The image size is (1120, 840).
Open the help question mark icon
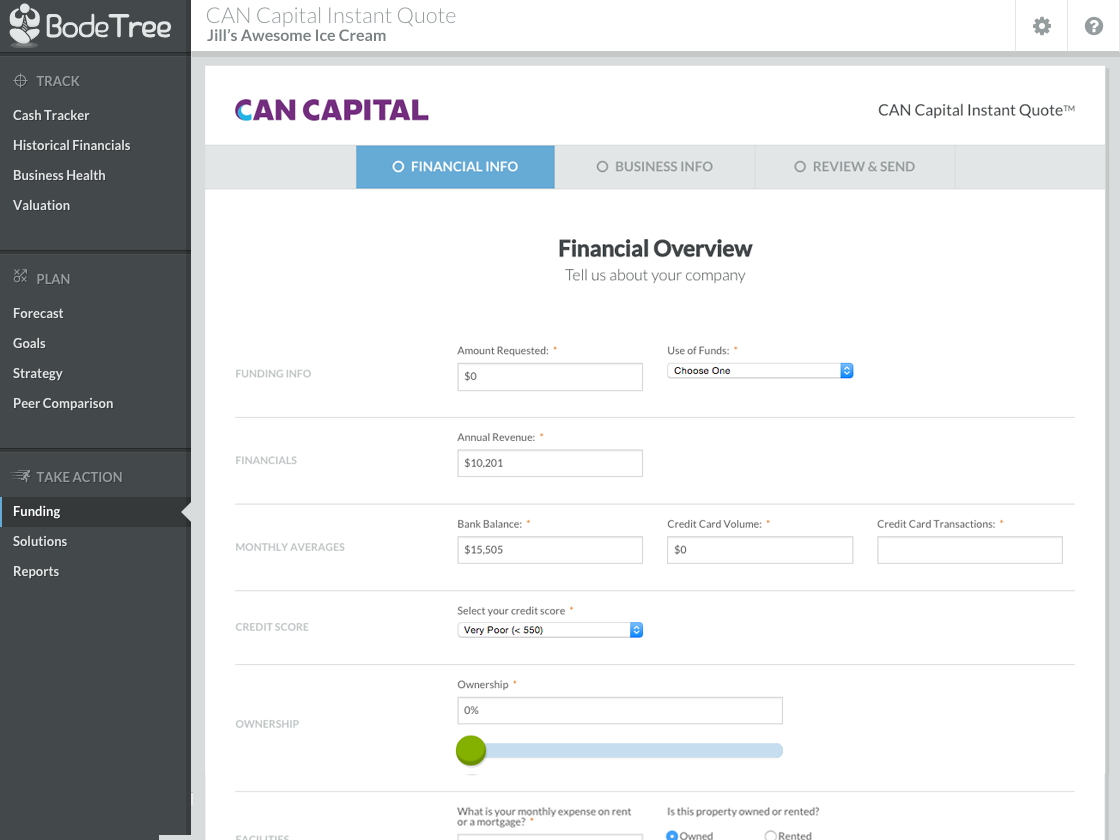click(1094, 26)
